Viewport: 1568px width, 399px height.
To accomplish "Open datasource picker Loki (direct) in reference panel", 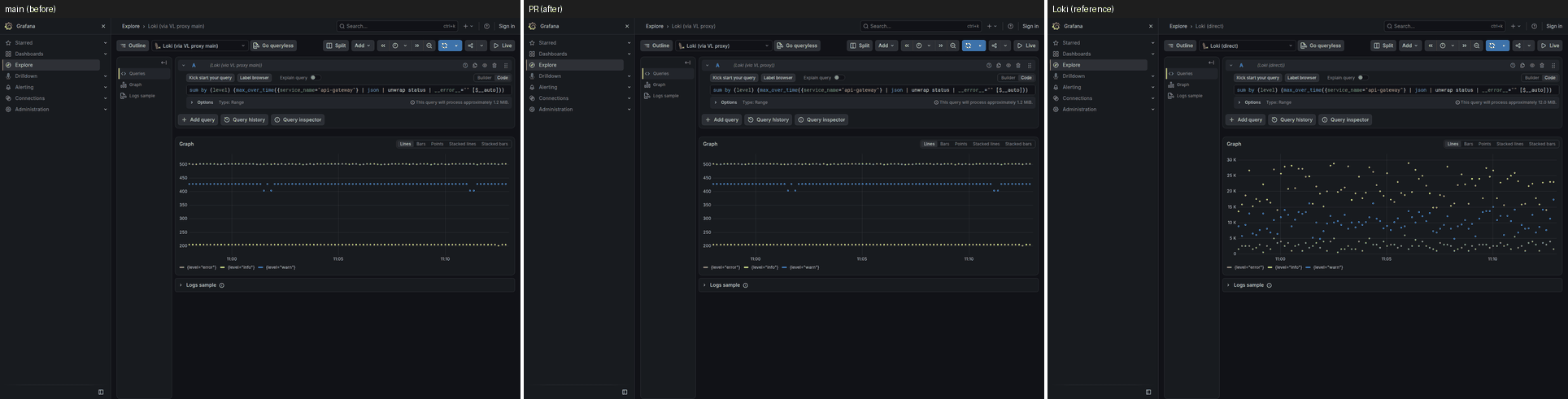I will coord(1248,46).
